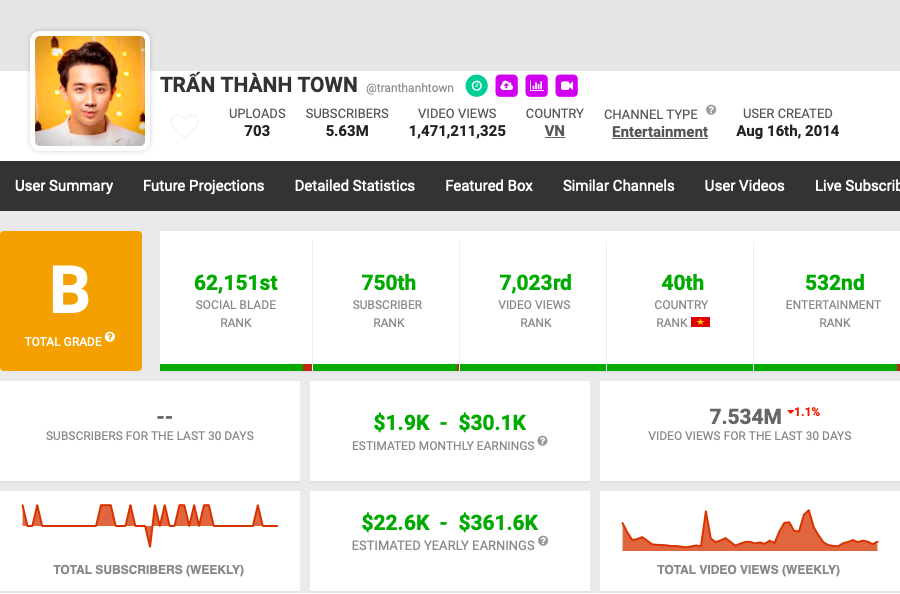Click the Vietnam flag under Country Rank
Screen dimensions: 900x594
click(x=700, y=322)
